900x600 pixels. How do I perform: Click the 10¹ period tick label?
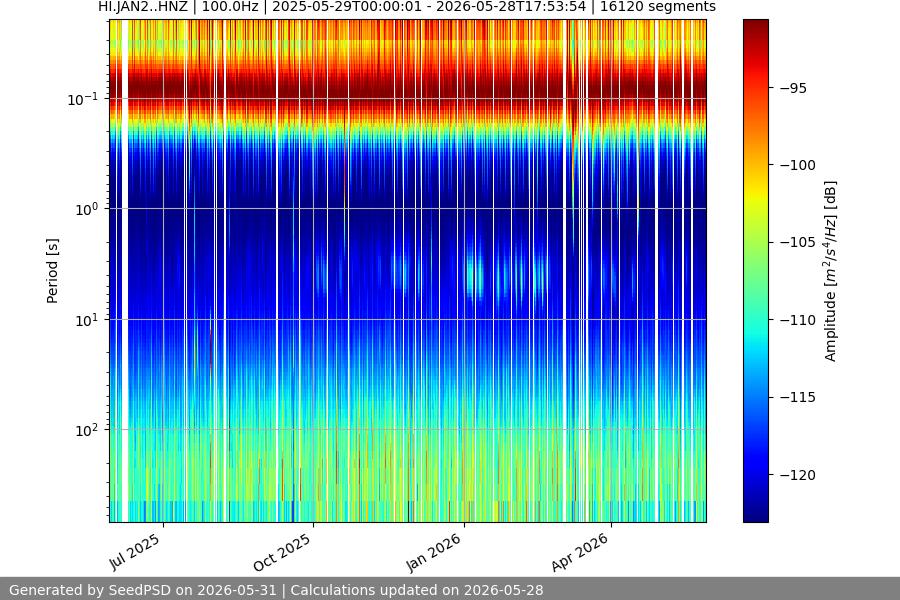(87, 320)
